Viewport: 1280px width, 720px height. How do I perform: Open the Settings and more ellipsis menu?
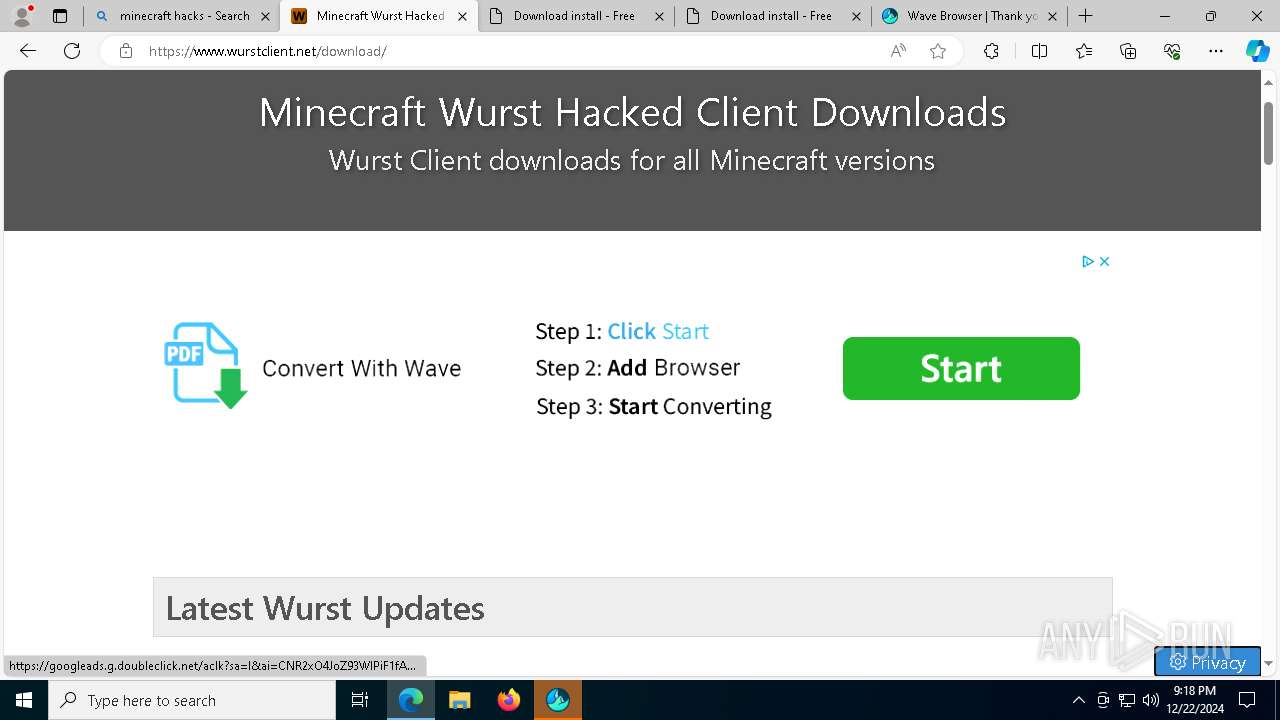click(x=1216, y=51)
